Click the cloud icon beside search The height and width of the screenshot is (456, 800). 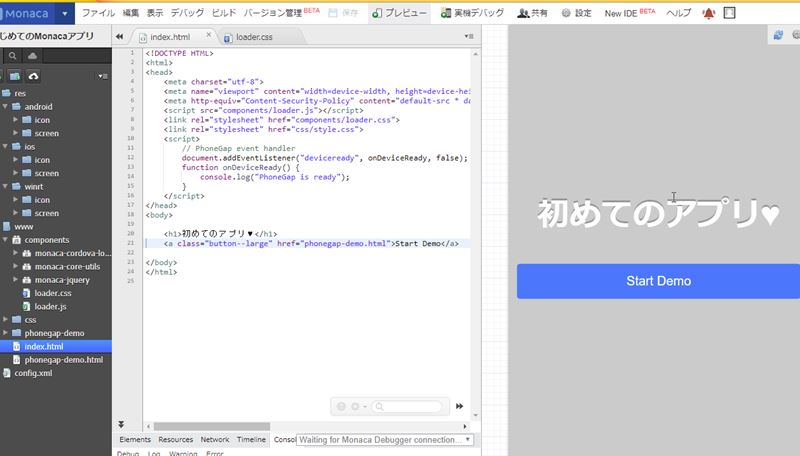(x=32, y=56)
